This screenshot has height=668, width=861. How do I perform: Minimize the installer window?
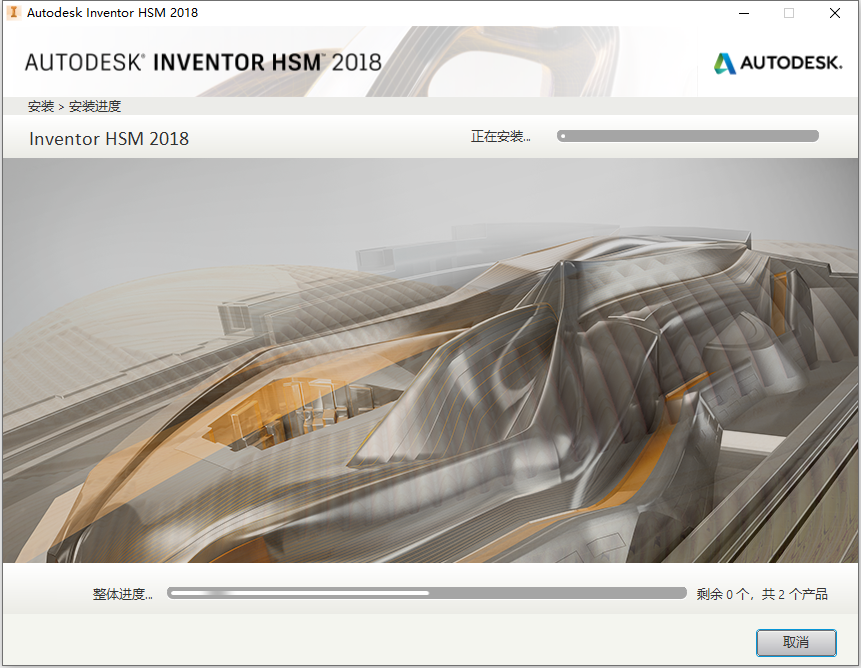(744, 13)
